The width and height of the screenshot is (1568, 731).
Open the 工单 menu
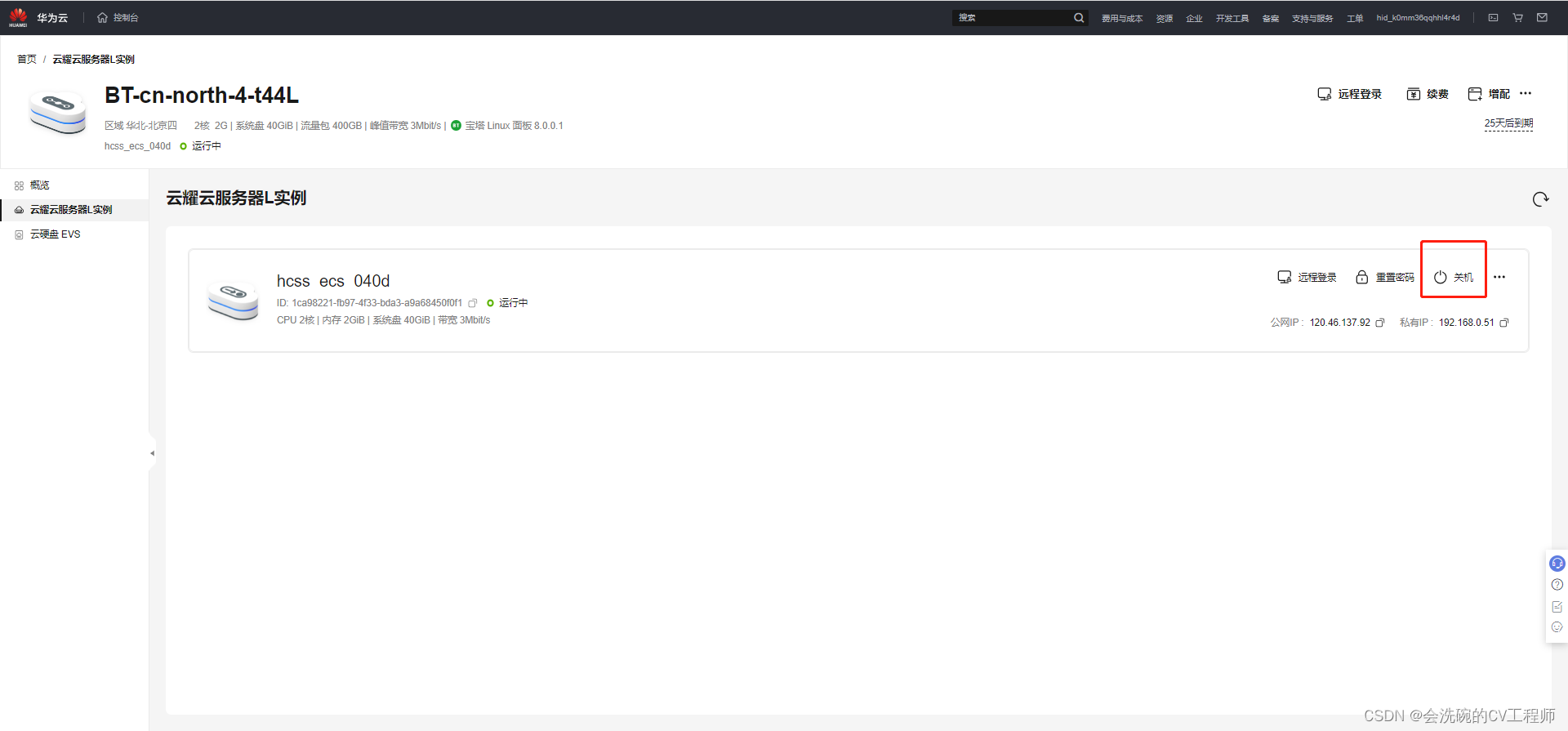1355,18
